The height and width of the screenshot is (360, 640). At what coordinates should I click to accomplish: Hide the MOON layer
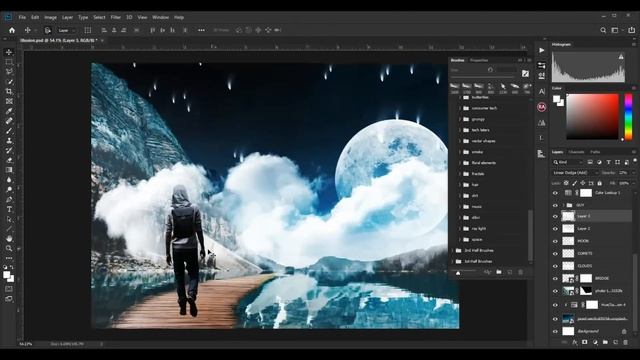[555, 241]
